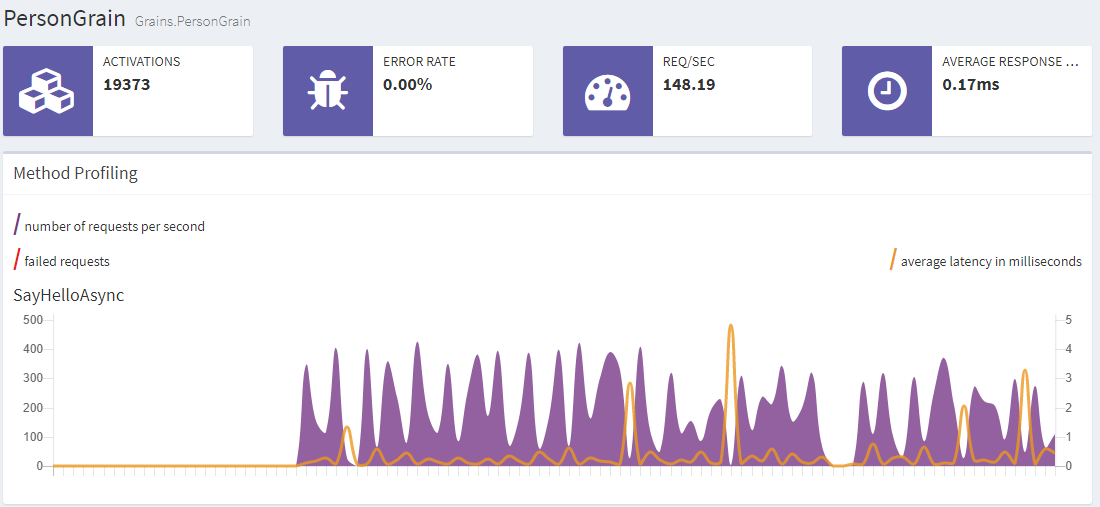Open the SayHelloAsync method chart title
The width and height of the screenshot is (1100, 507).
point(69,295)
